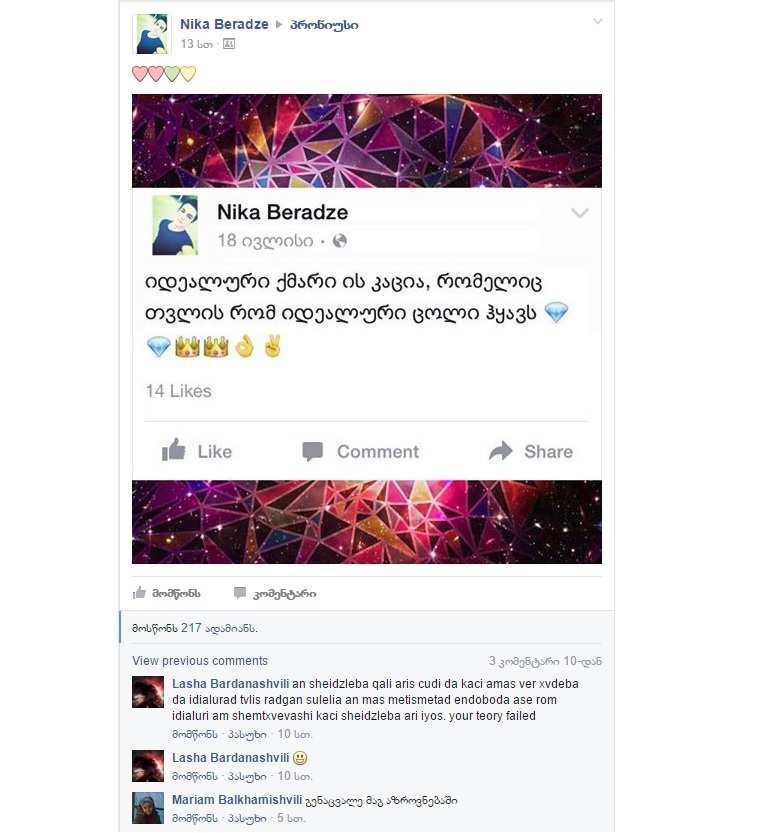Expand View previous comments
The image size is (768, 833).
200,660
